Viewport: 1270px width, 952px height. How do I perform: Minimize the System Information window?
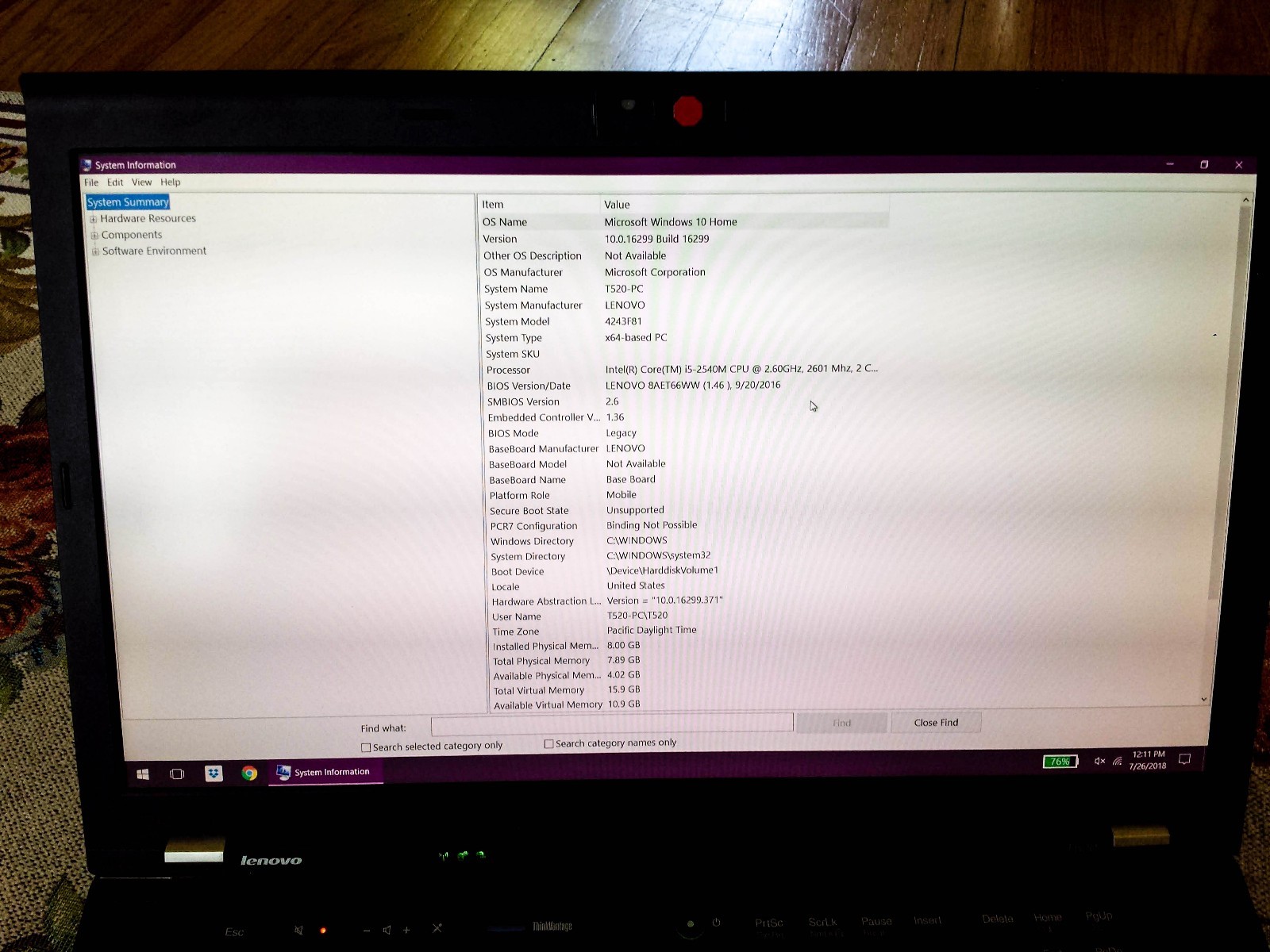click(x=1169, y=164)
